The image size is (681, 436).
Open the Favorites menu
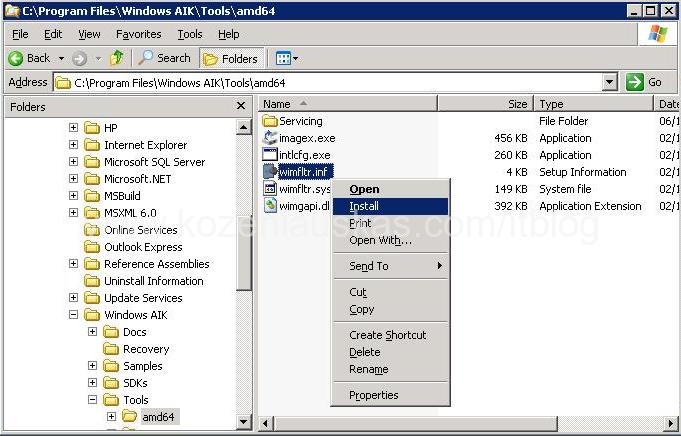click(x=139, y=34)
